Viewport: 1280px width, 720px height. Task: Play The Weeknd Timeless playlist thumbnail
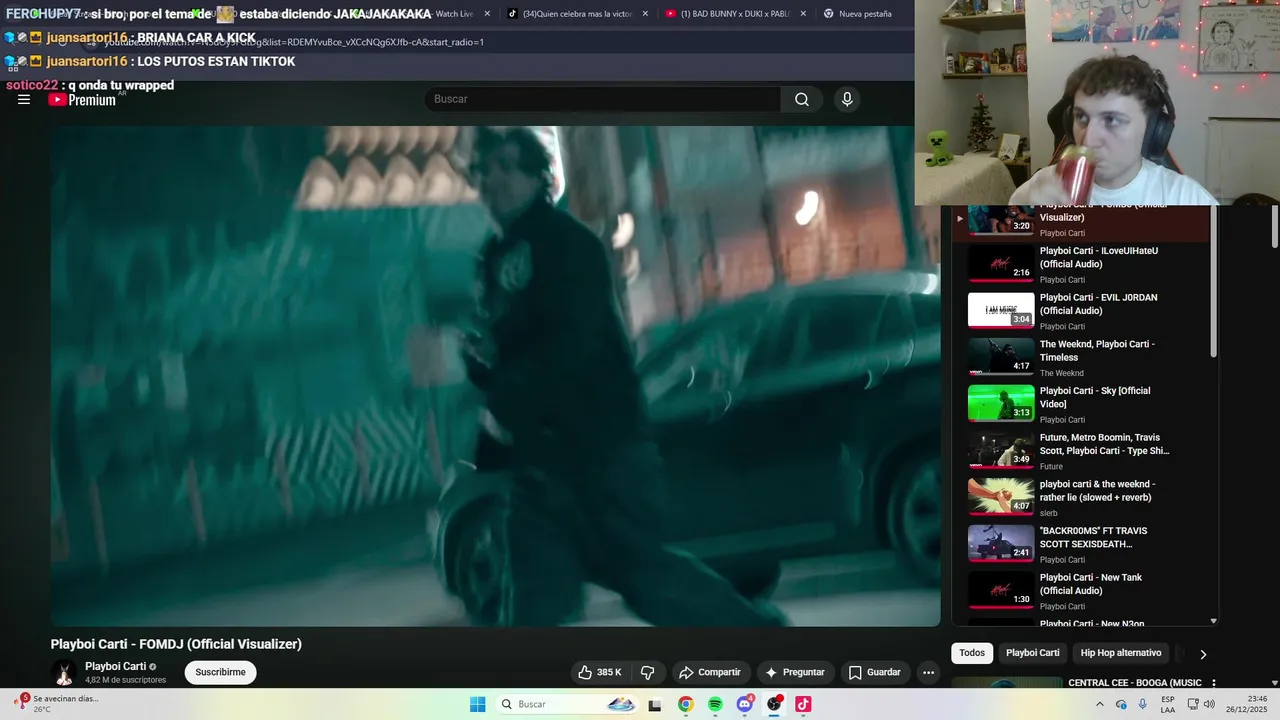[x=1001, y=356]
